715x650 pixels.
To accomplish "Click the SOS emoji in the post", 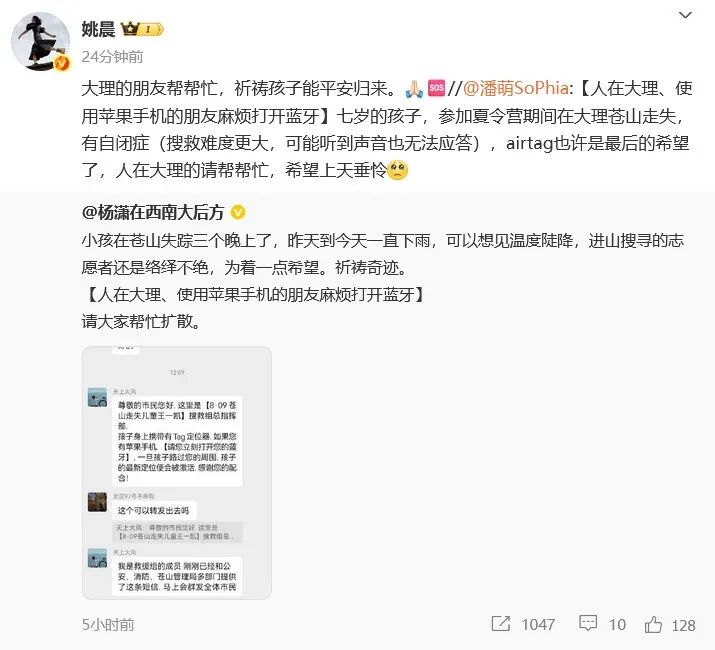I will [436, 88].
